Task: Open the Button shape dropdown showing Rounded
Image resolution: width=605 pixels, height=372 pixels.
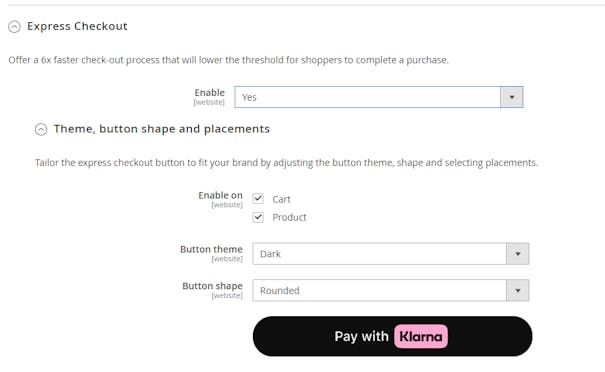Action: coord(391,291)
